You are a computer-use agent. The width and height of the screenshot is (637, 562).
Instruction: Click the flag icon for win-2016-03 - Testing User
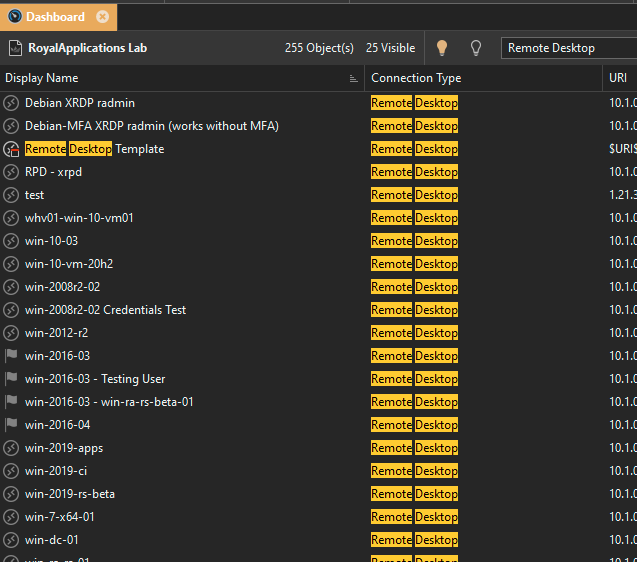11,379
